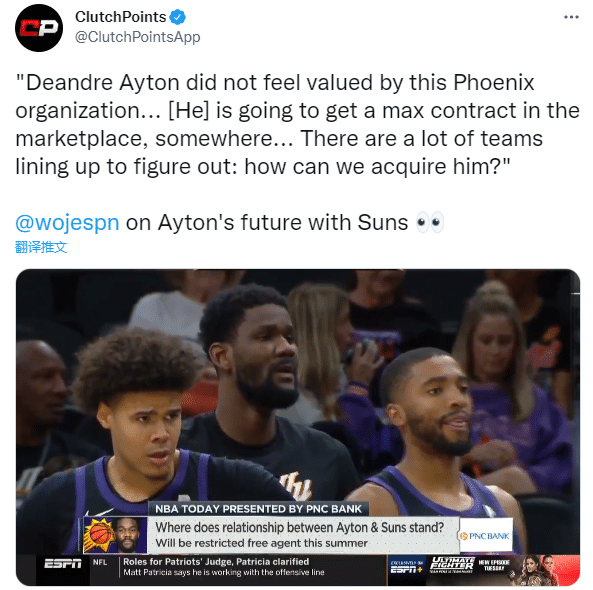This screenshot has height=590, width=593.
Task: Open the ClutchPoints display name link
Action: click(121, 17)
